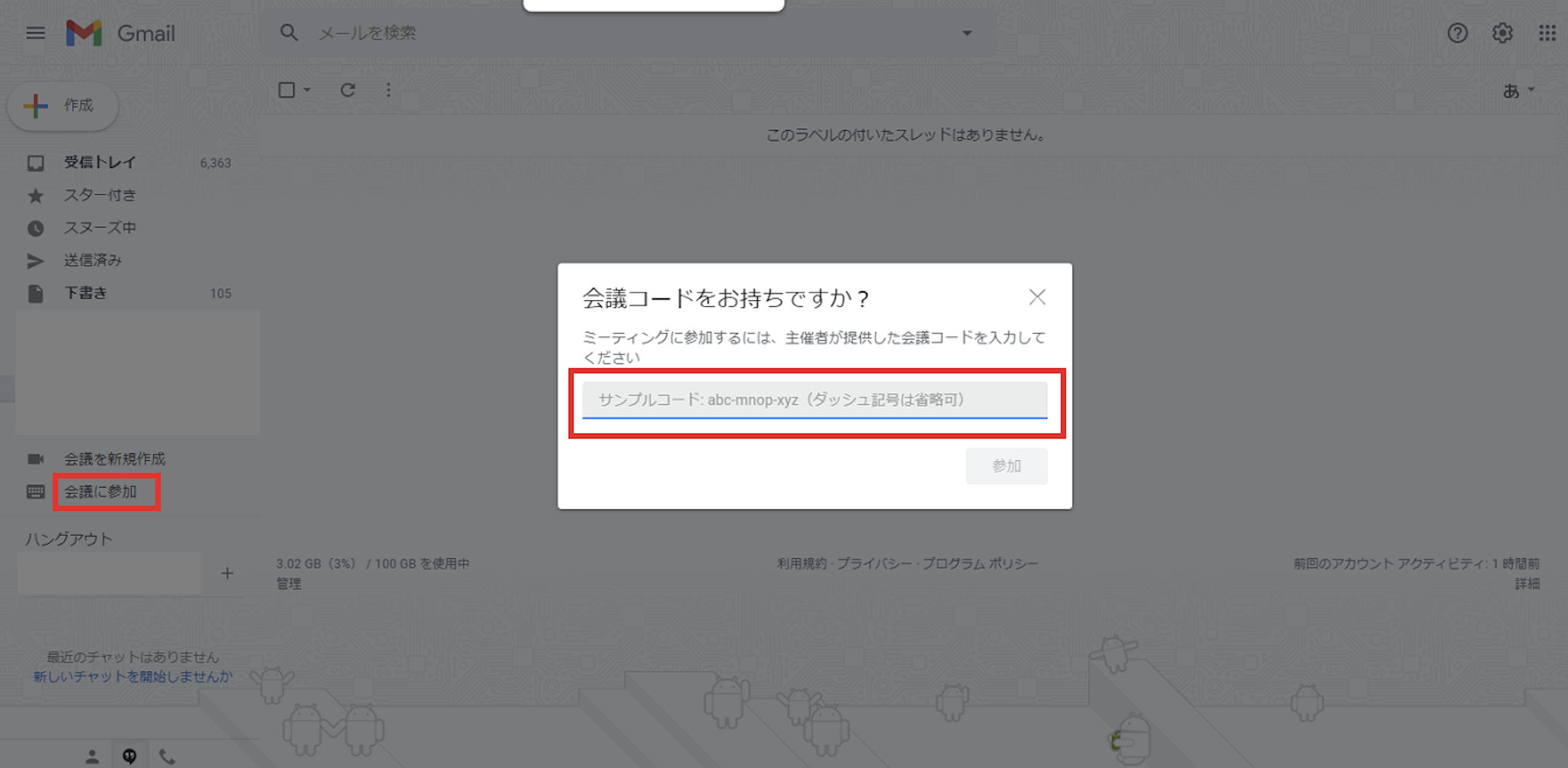The width and height of the screenshot is (1568, 768).
Task: Refresh the mail list with reload icon
Action: [x=348, y=90]
